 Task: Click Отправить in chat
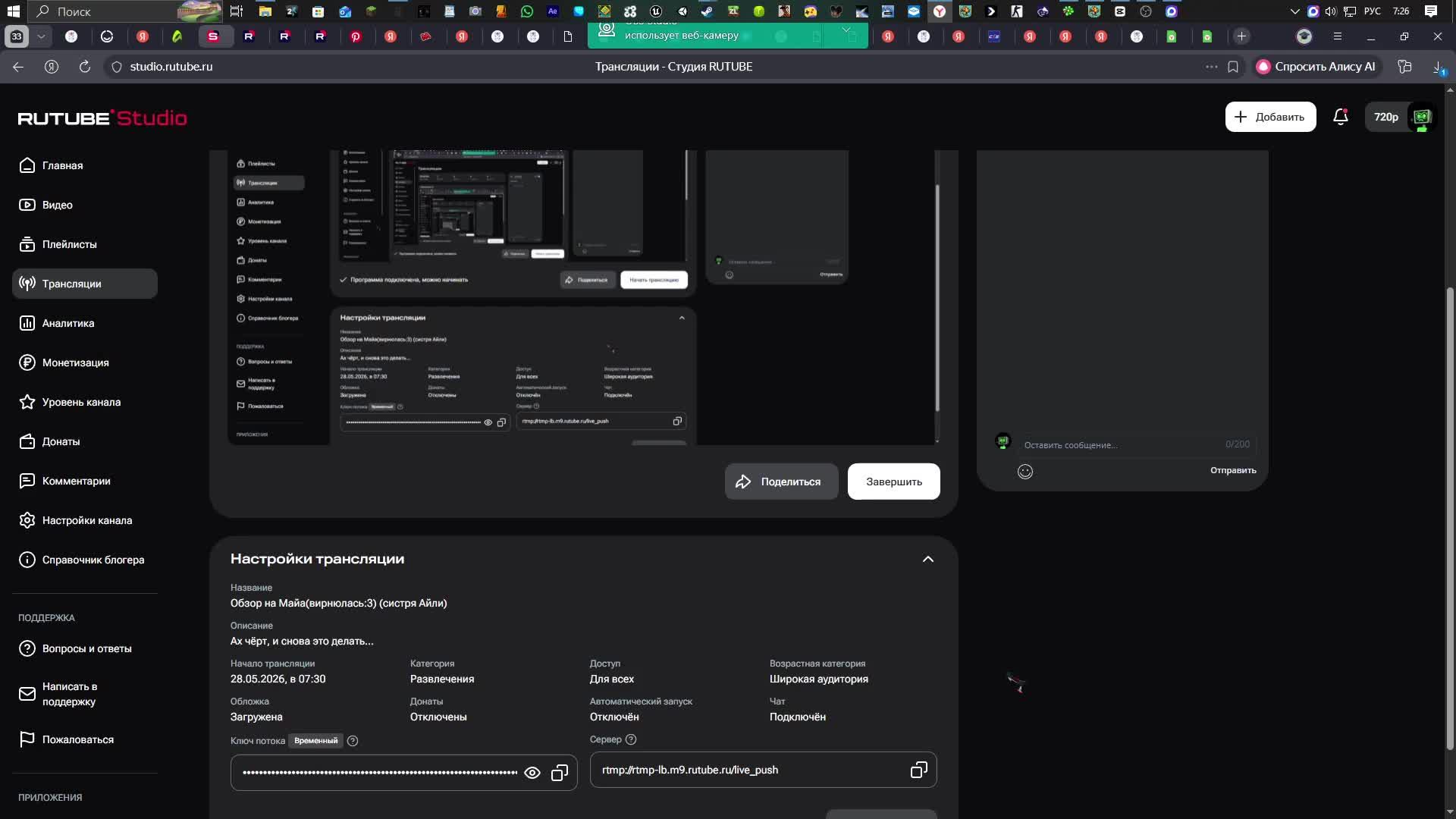pyautogui.click(x=1233, y=470)
